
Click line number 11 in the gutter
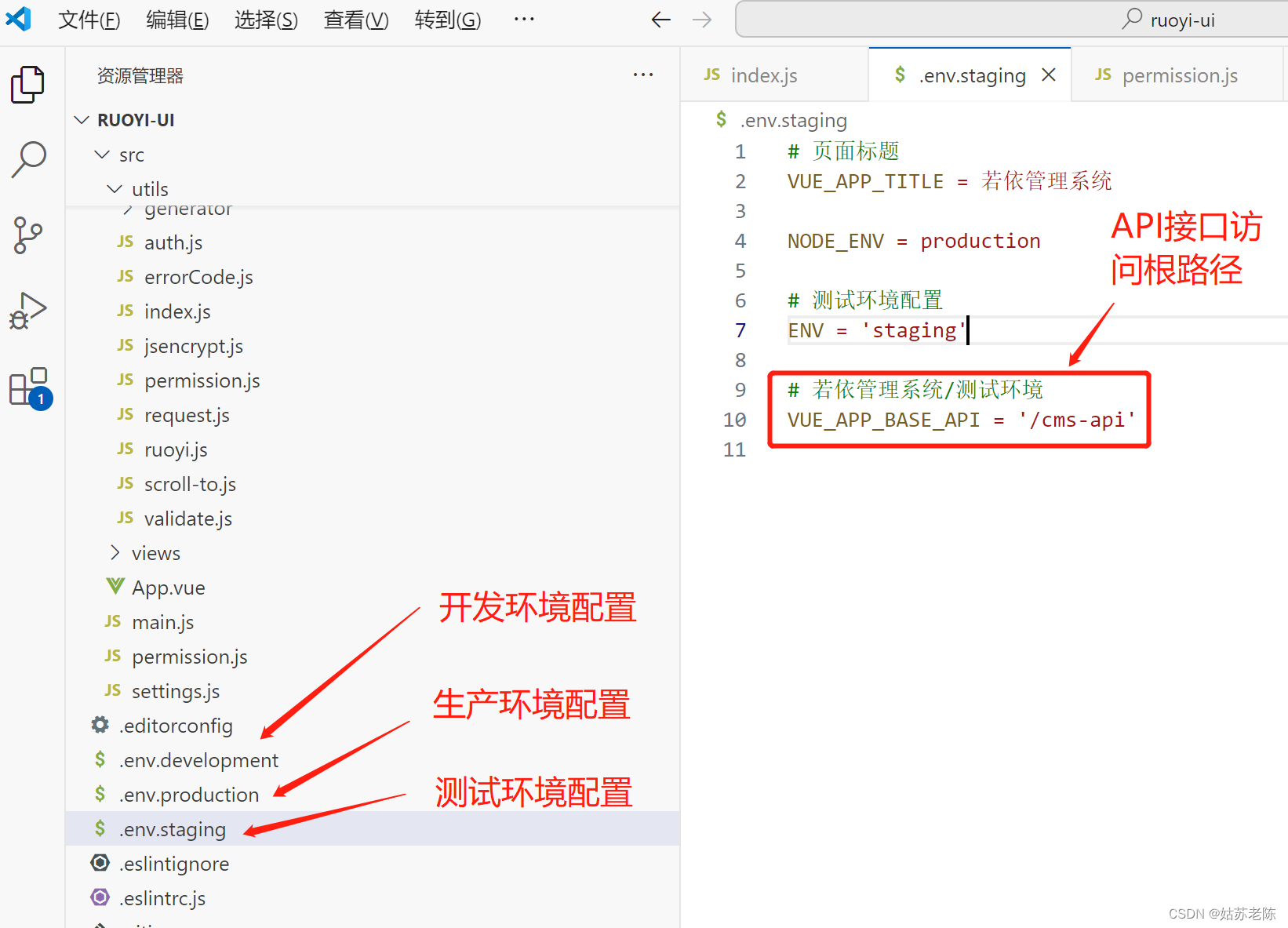point(734,449)
